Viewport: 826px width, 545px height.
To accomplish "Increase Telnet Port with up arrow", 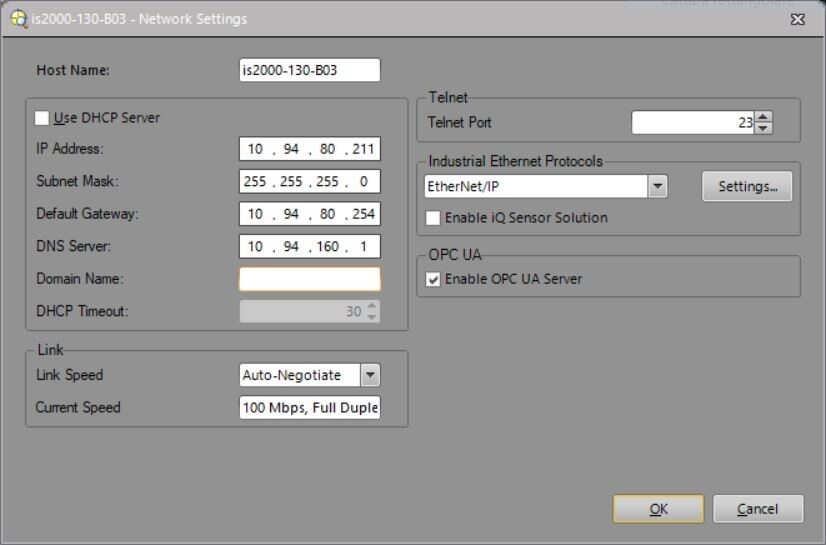I will (764, 117).
